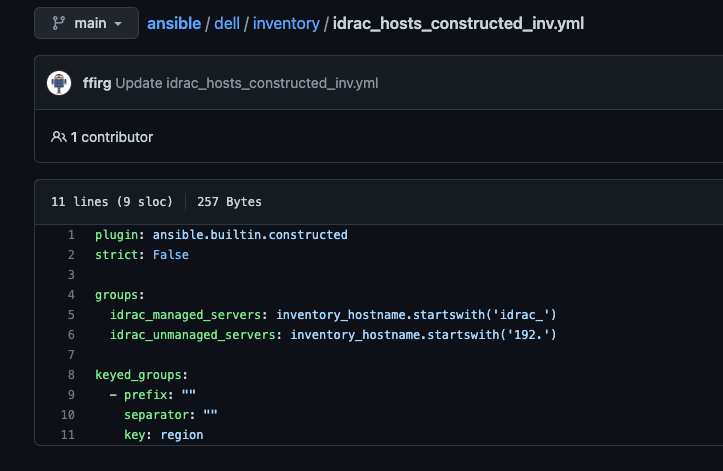Open the main branch selector dropdown

click(x=86, y=22)
